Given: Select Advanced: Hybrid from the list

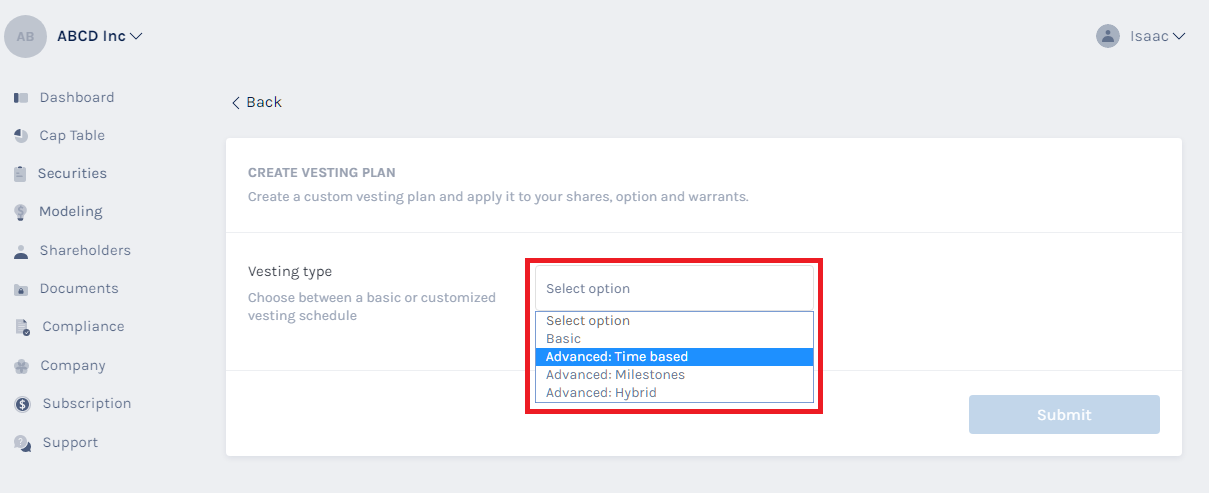Looking at the screenshot, I should coord(601,393).
